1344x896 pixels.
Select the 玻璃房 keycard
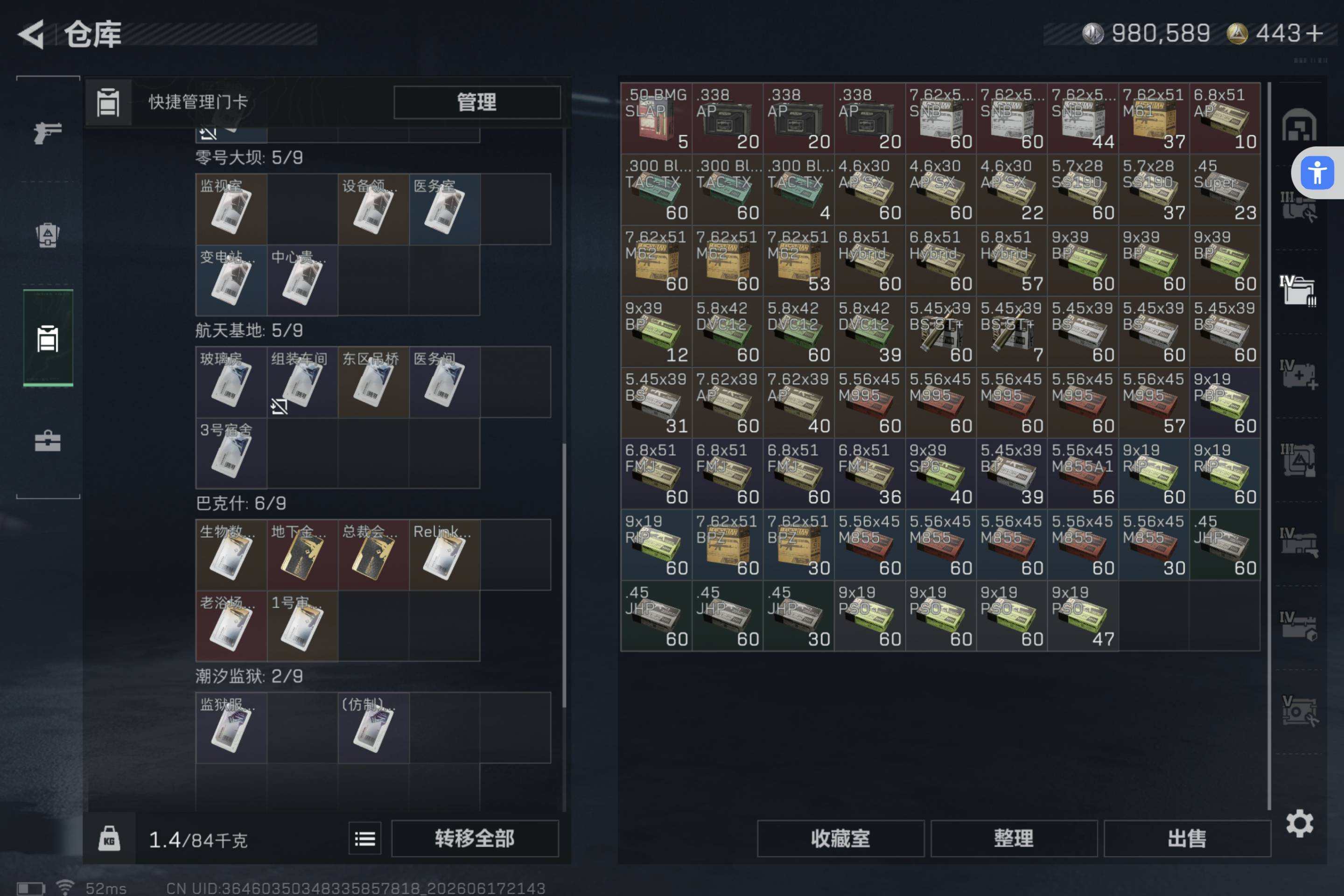(x=231, y=382)
